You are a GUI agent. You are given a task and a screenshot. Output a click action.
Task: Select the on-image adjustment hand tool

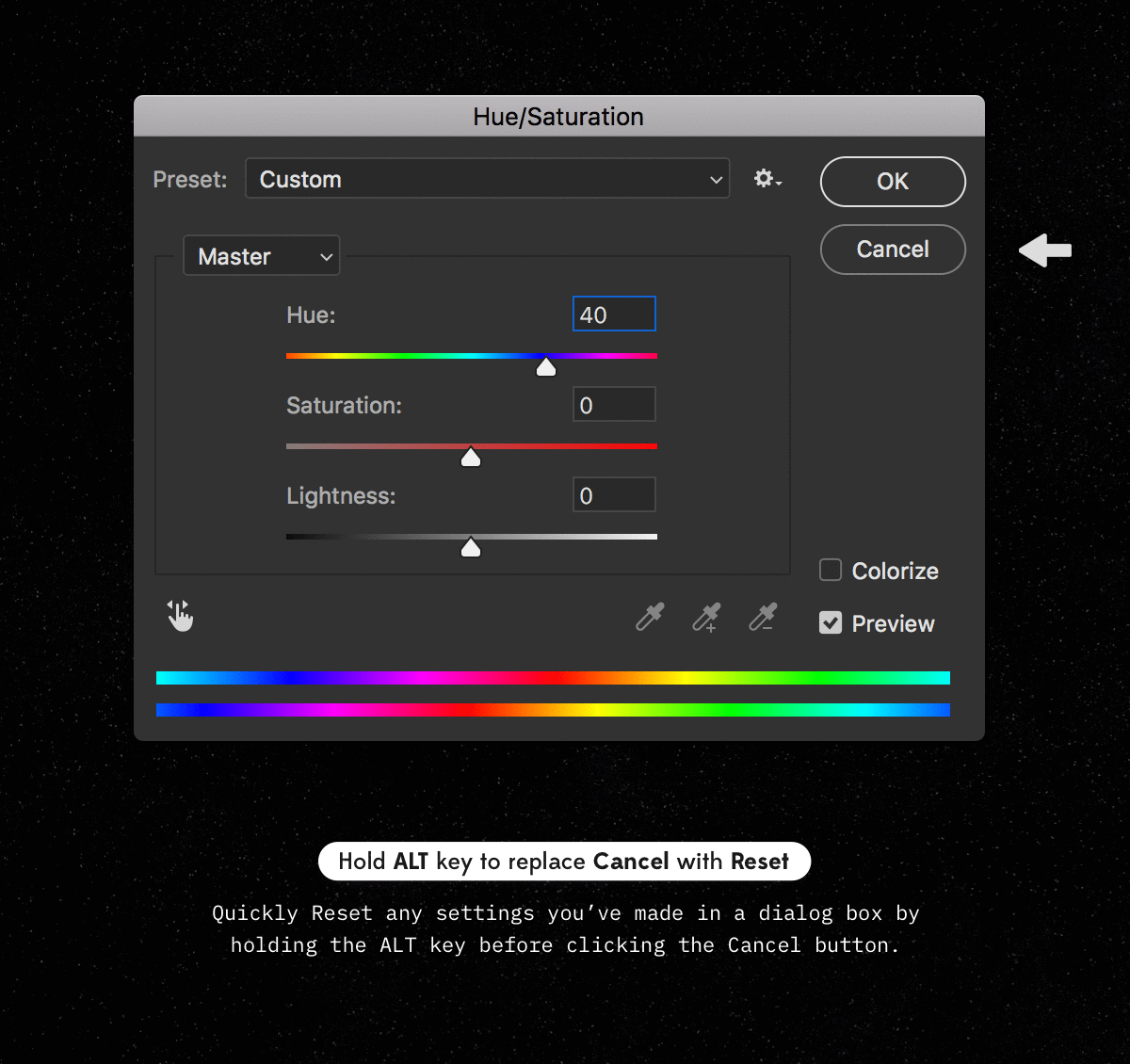pyautogui.click(x=180, y=616)
